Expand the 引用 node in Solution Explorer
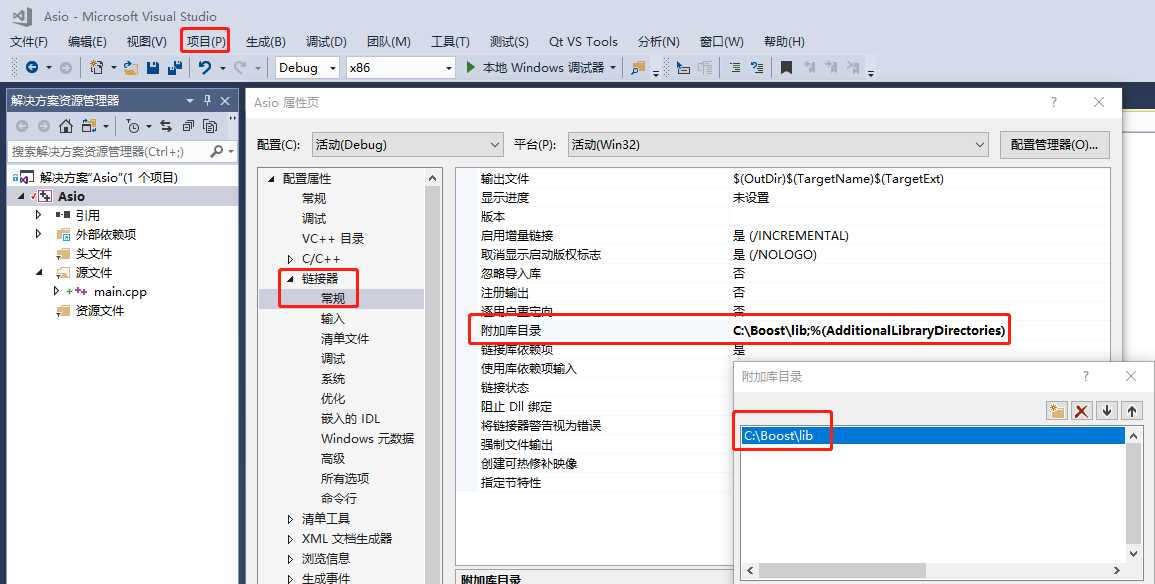1155x584 pixels. [x=38, y=215]
